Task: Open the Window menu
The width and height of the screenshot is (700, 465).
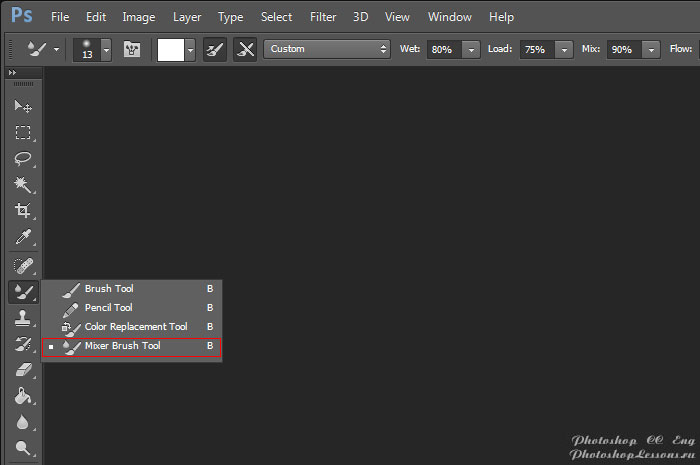Action: 450,17
